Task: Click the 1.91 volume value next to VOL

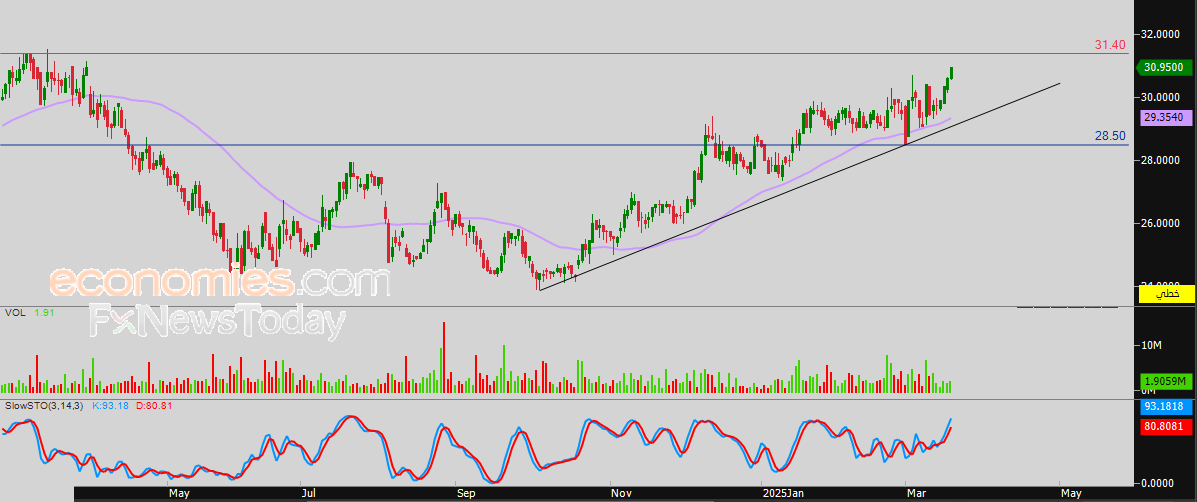Action: (x=44, y=312)
